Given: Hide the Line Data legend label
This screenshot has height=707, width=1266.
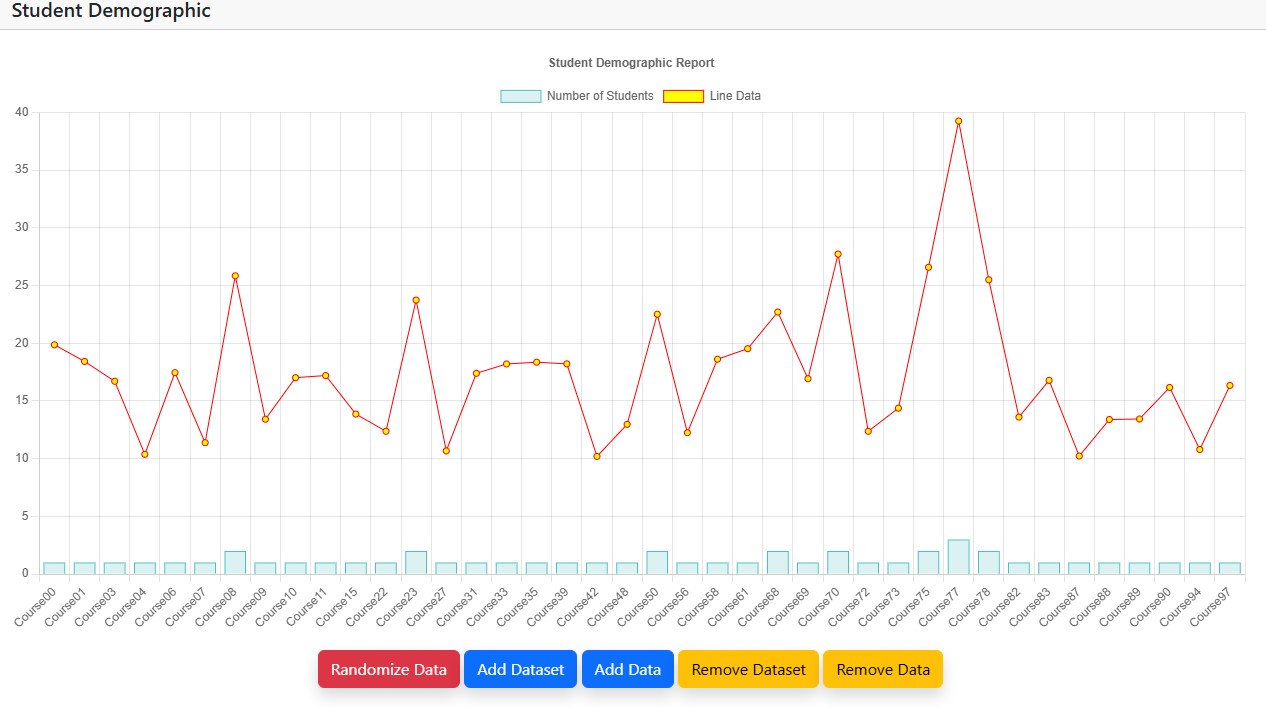Looking at the screenshot, I should point(735,96).
